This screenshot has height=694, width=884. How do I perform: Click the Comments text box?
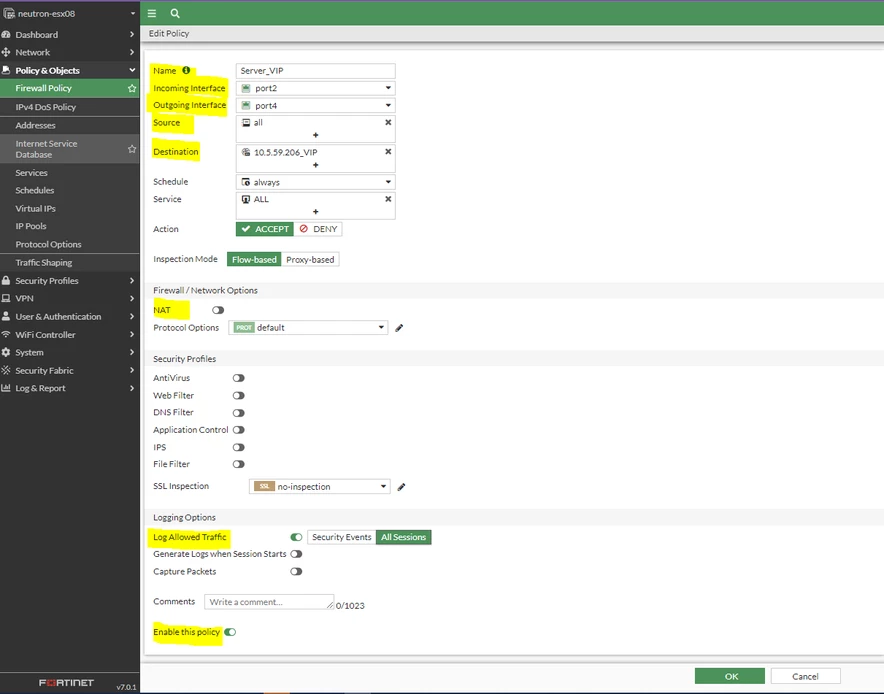click(x=269, y=602)
